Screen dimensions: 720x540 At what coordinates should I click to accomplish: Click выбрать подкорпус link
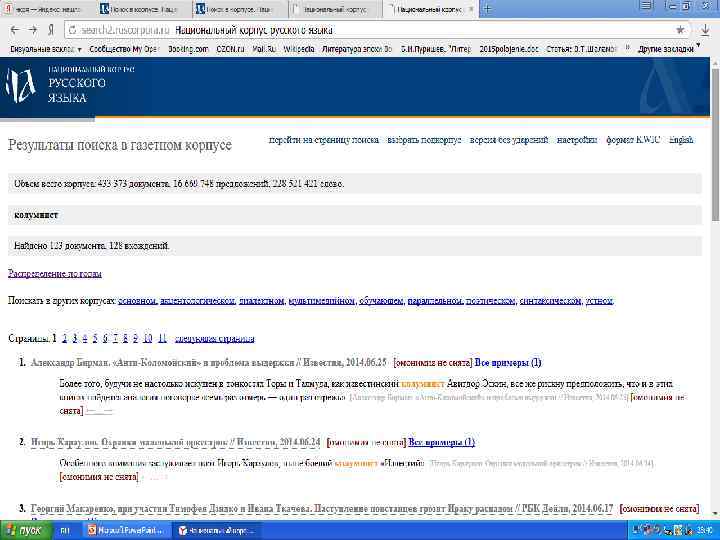[x=424, y=140]
